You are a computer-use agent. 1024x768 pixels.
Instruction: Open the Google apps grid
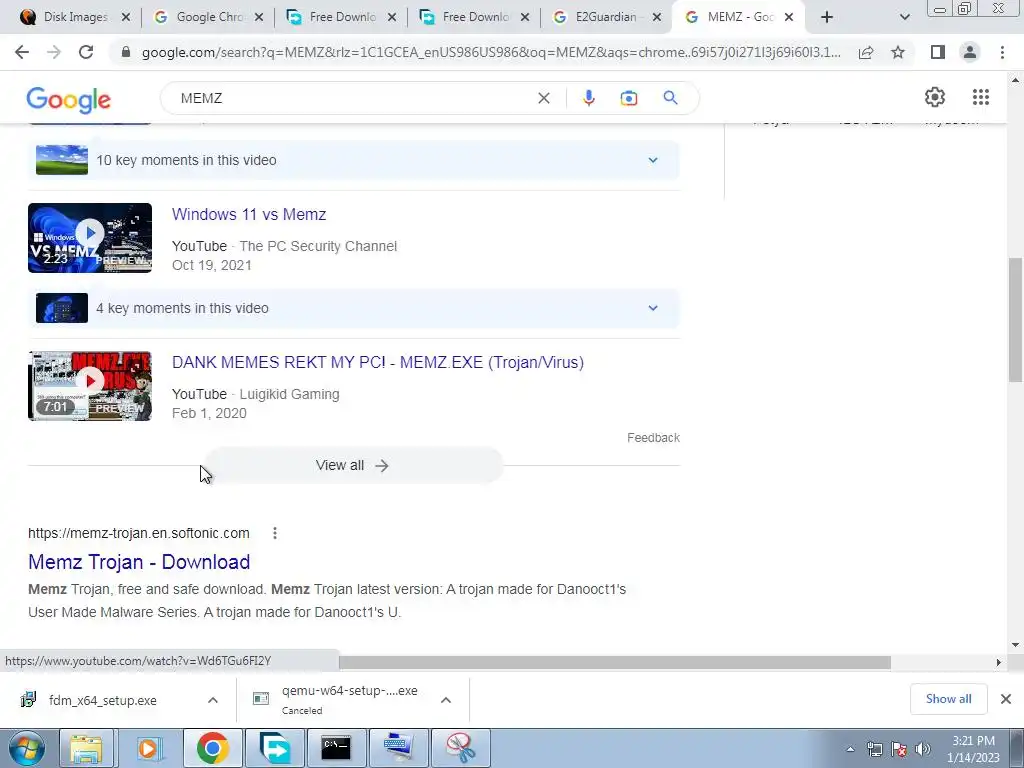pyautogui.click(x=980, y=97)
